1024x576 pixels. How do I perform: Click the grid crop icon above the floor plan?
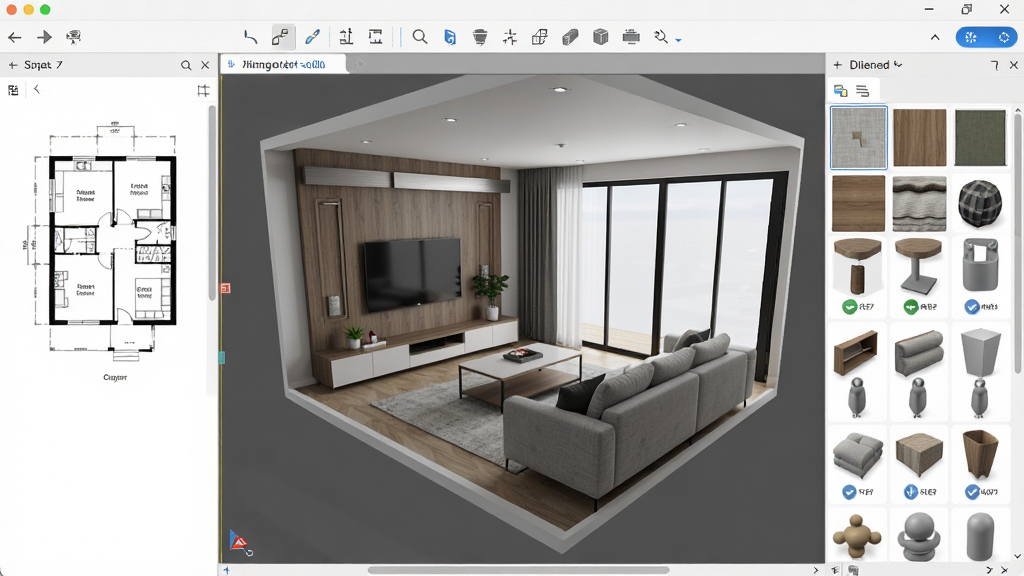click(x=203, y=91)
